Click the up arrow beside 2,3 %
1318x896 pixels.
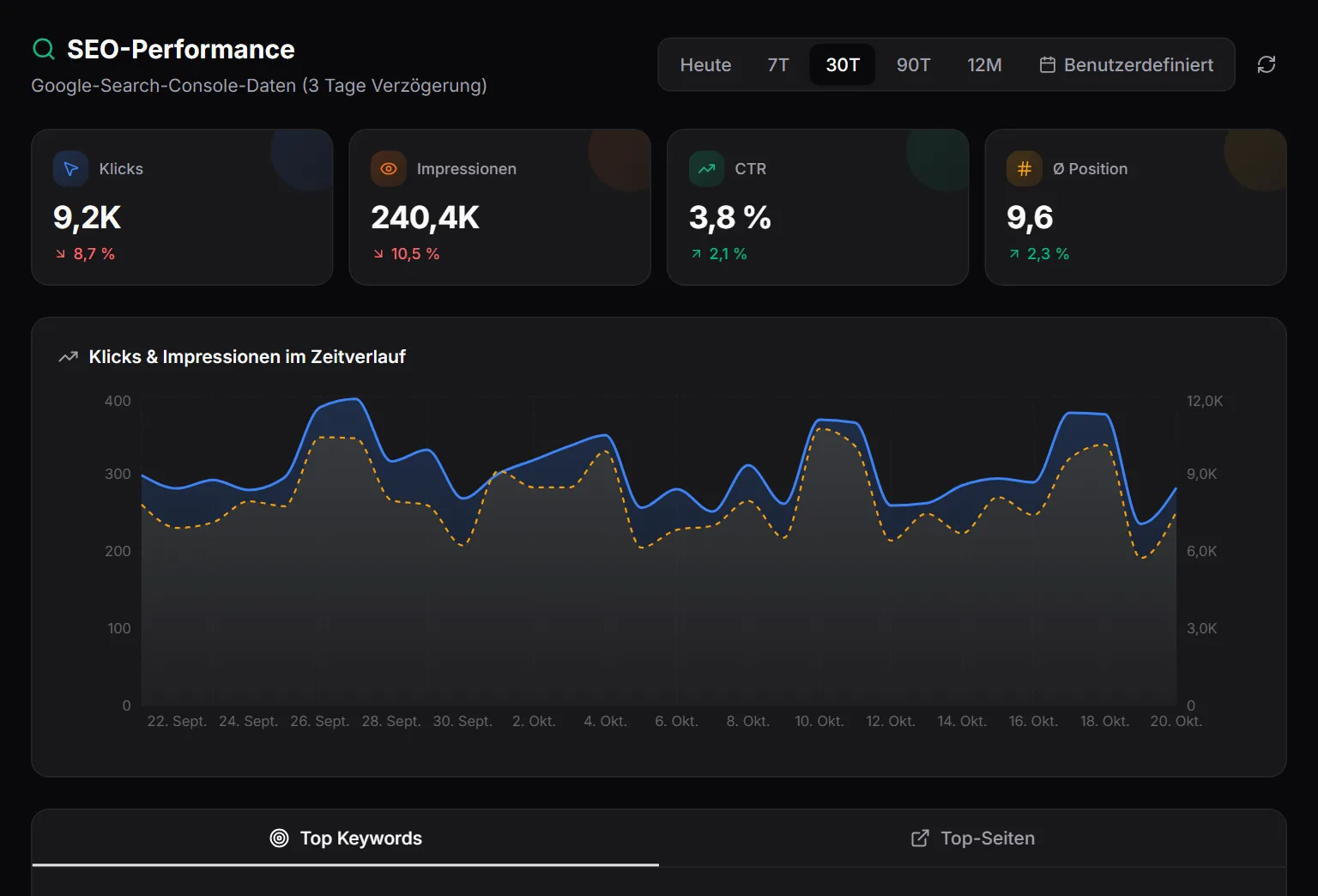pos(1014,254)
